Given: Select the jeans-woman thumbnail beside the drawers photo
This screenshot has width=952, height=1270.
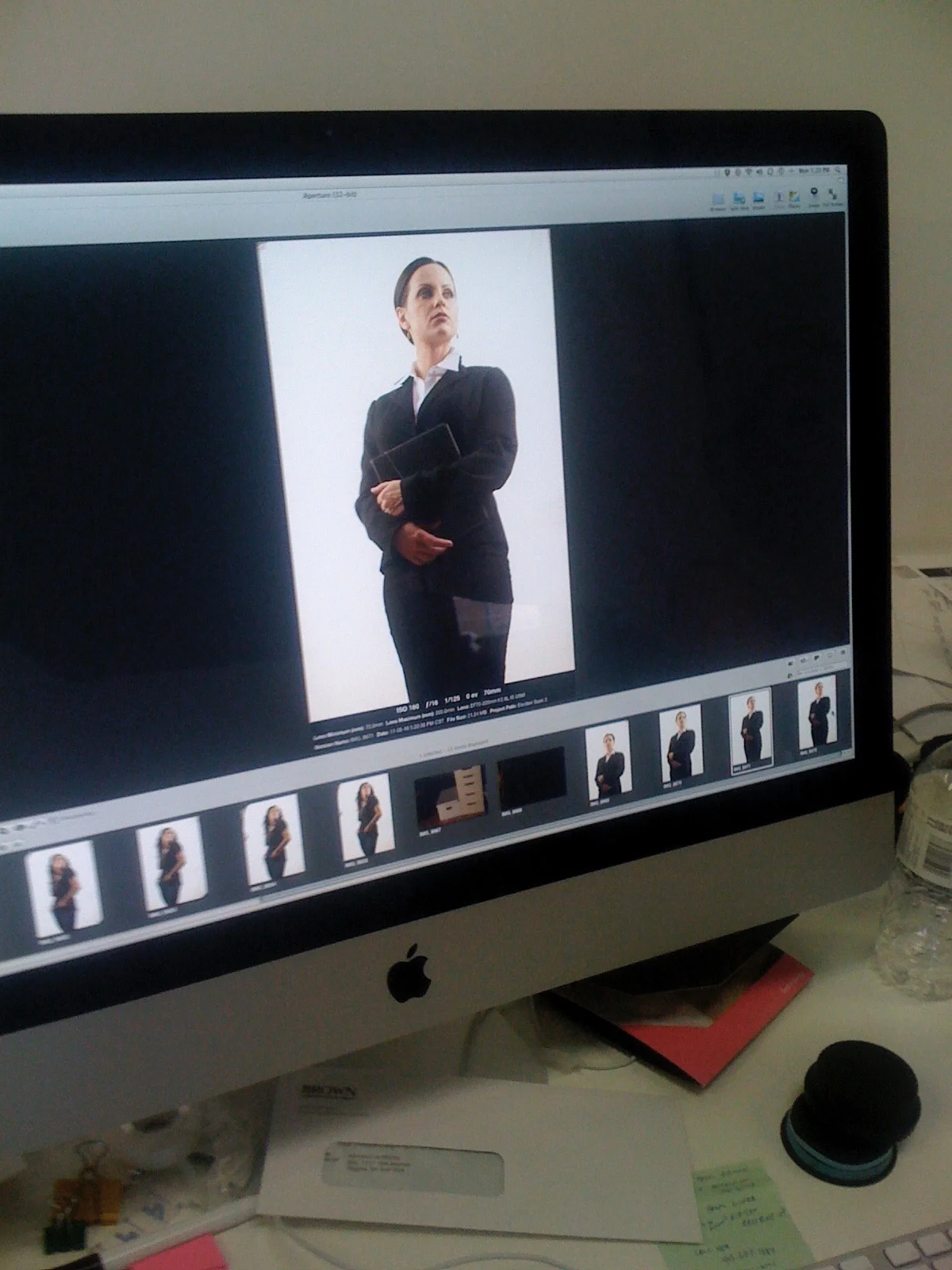Looking at the screenshot, I should pos(365,818).
